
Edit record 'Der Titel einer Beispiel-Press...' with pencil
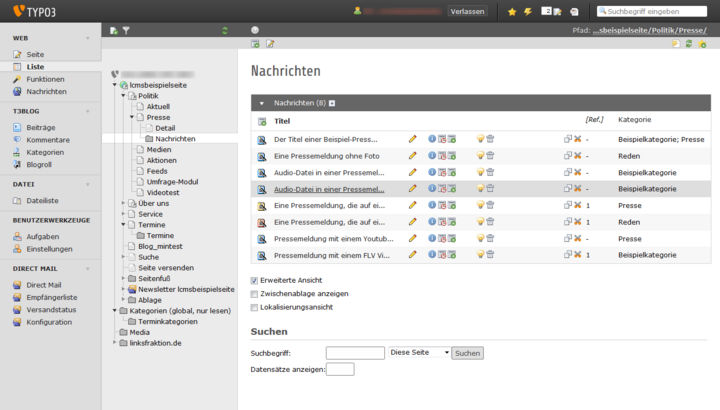coord(412,139)
